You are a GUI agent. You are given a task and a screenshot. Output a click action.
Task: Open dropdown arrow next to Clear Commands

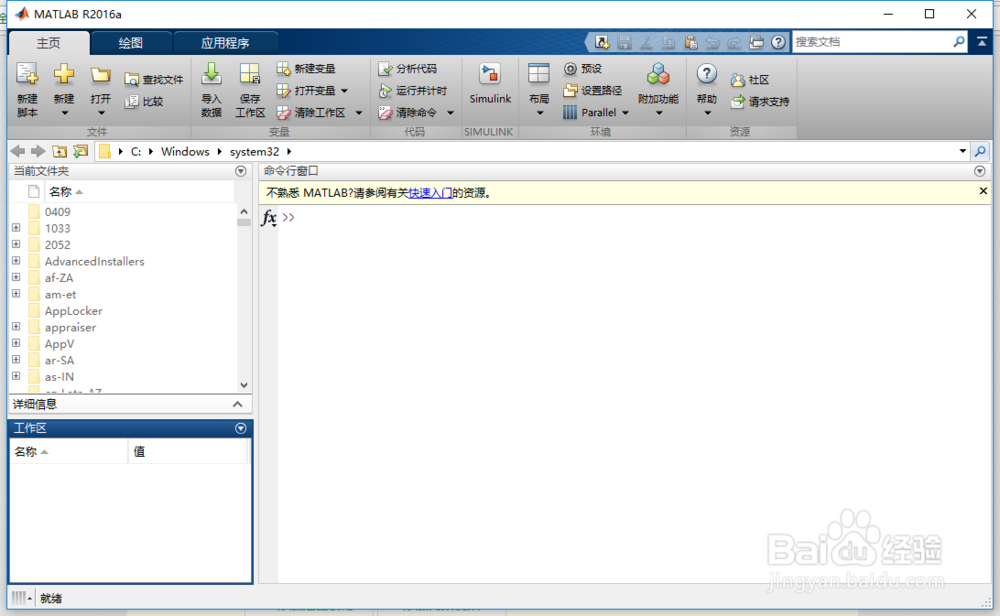[450, 113]
